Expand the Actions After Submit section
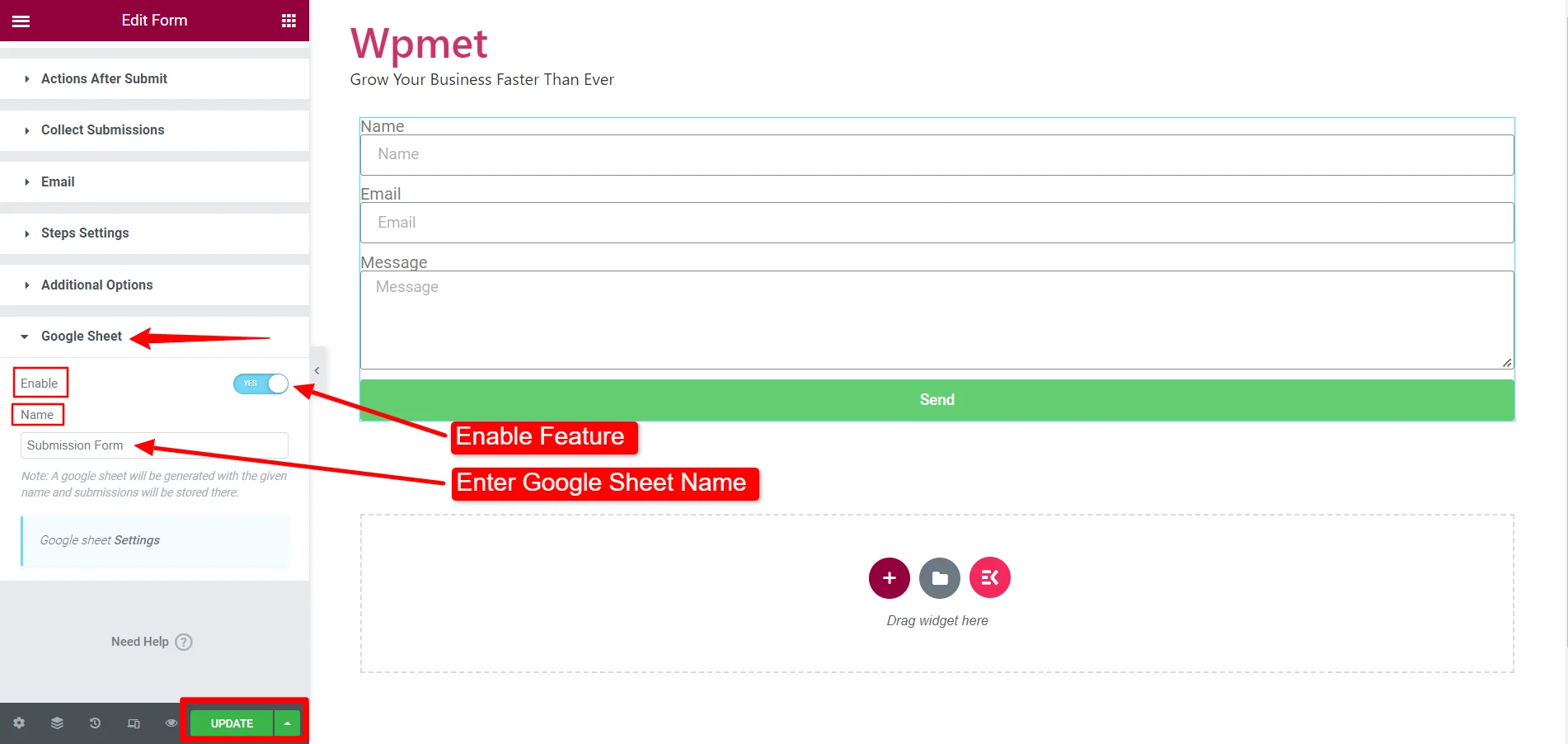The width and height of the screenshot is (1568, 744). coord(104,78)
